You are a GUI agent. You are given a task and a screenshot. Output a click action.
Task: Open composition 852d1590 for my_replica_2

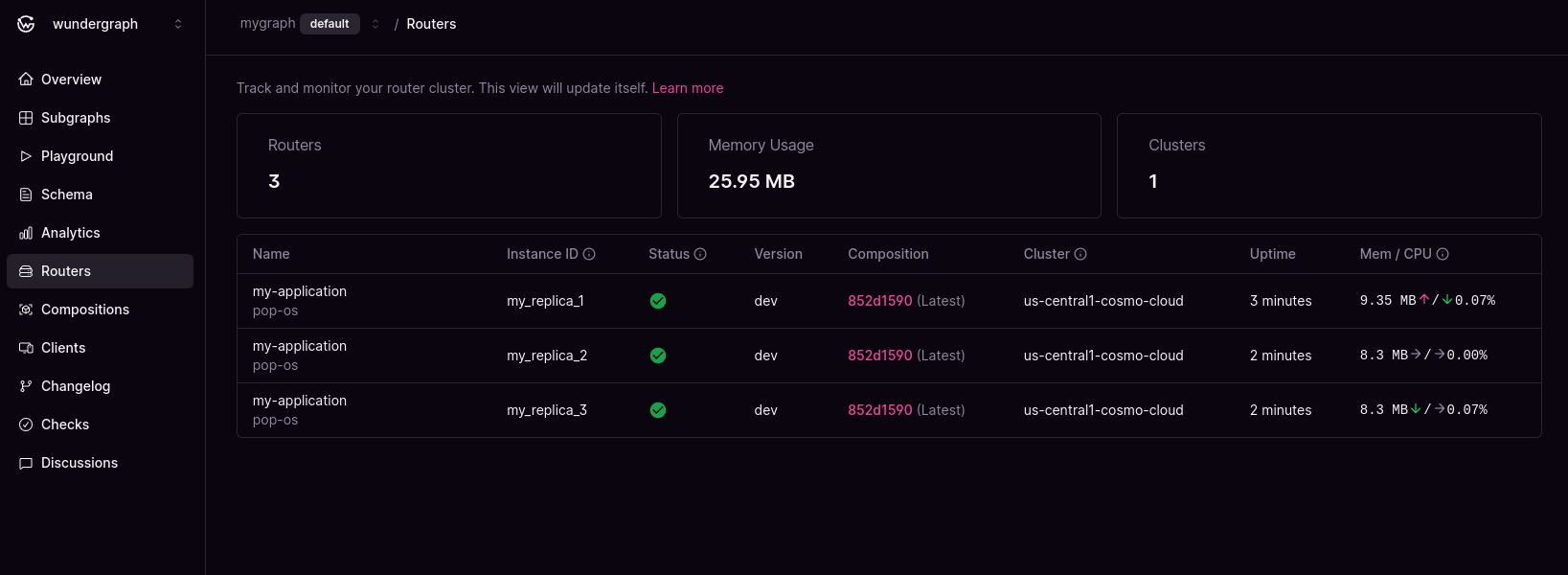tap(879, 356)
